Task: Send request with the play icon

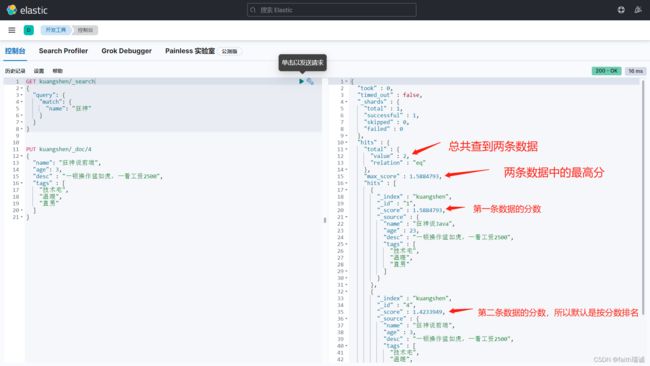Action: tap(301, 81)
